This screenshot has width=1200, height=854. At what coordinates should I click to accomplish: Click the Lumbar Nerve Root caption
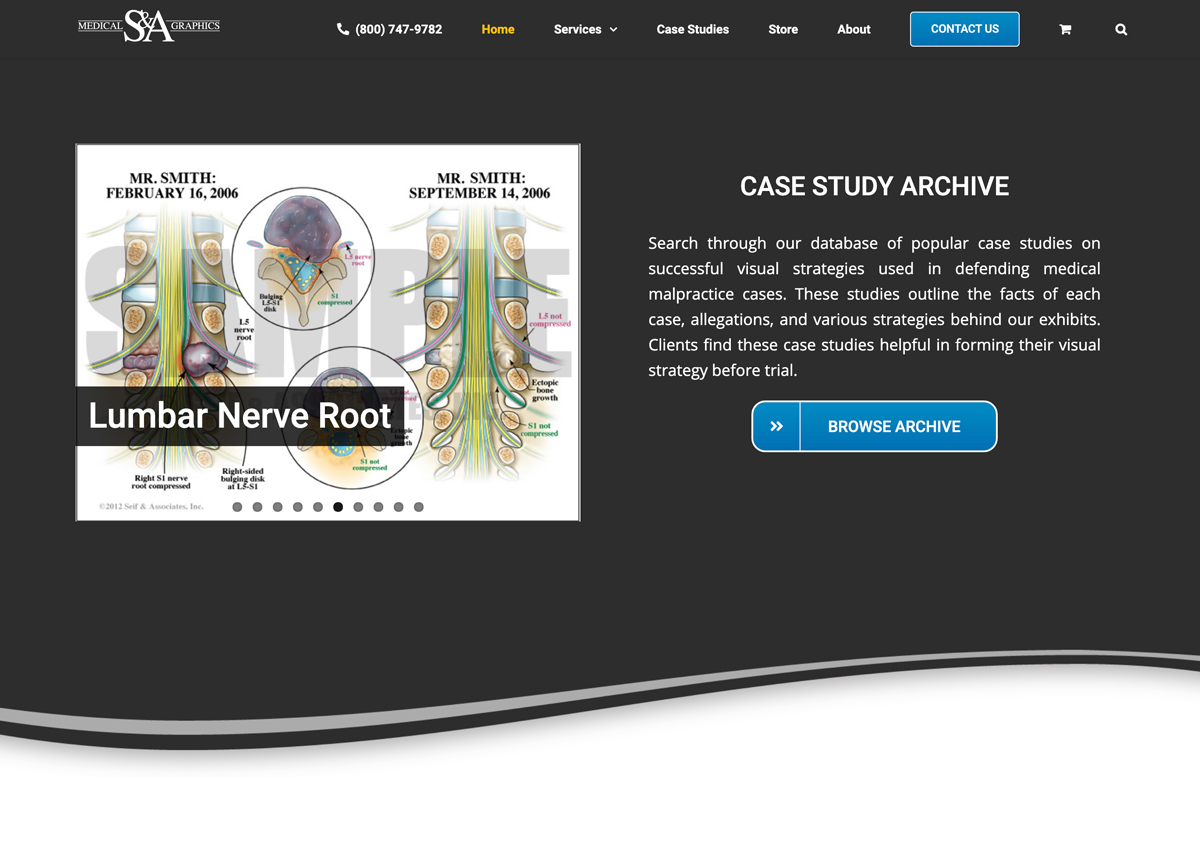point(240,416)
